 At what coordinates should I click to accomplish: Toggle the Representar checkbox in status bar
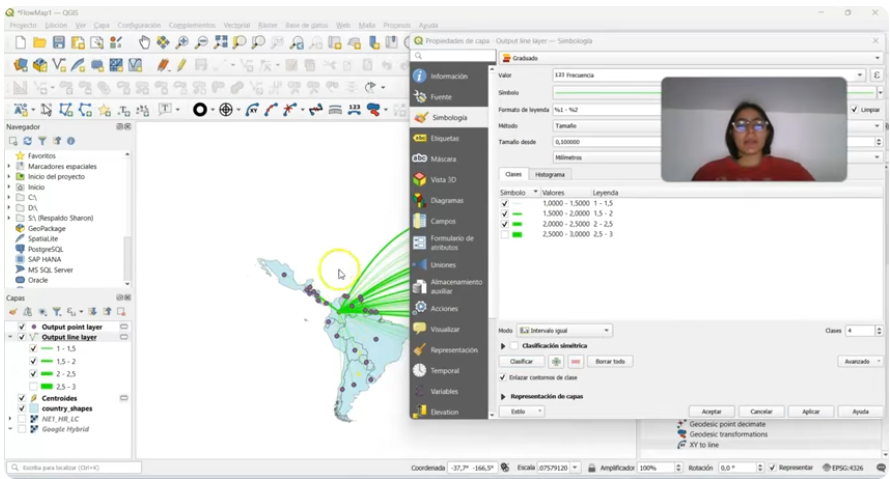tap(772, 468)
